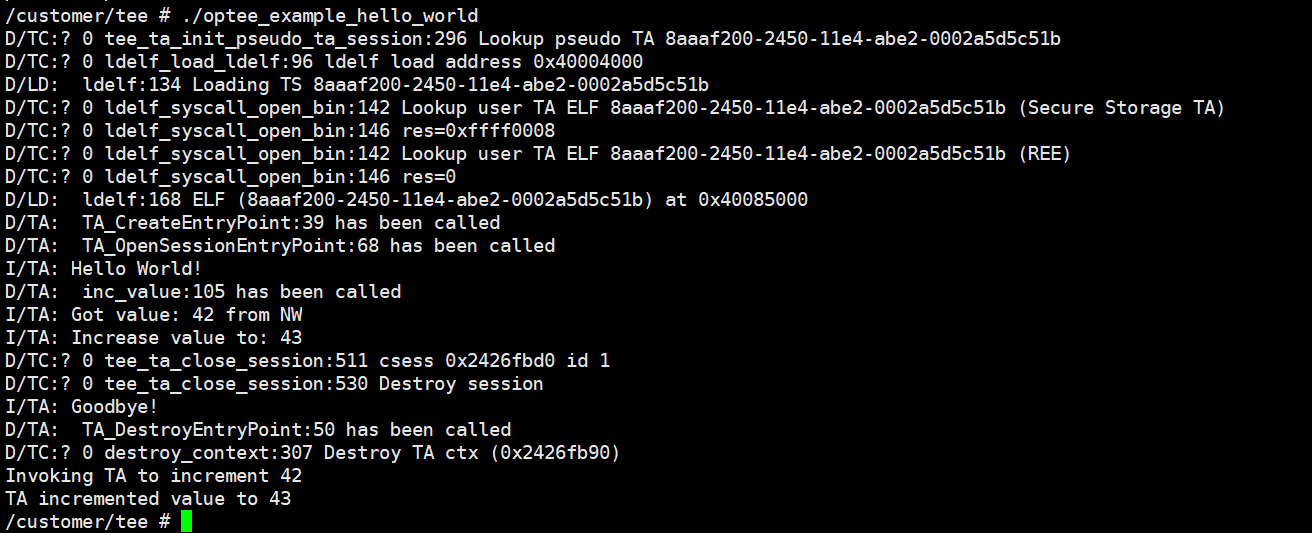The width and height of the screenshot is (1312, 533).
Task: Click the "(REE)" text in lookup line
Action: pyautogui.click(x=1045, y=154)
